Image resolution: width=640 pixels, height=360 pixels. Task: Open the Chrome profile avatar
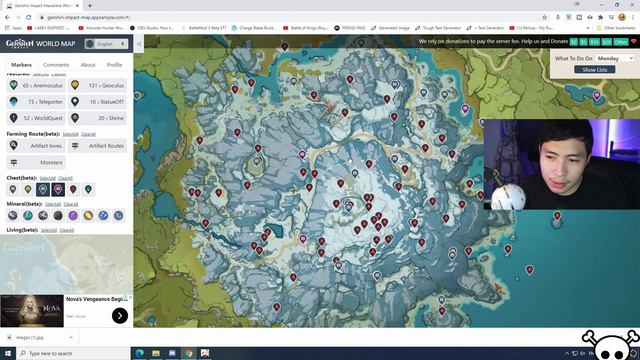[622, 17]
